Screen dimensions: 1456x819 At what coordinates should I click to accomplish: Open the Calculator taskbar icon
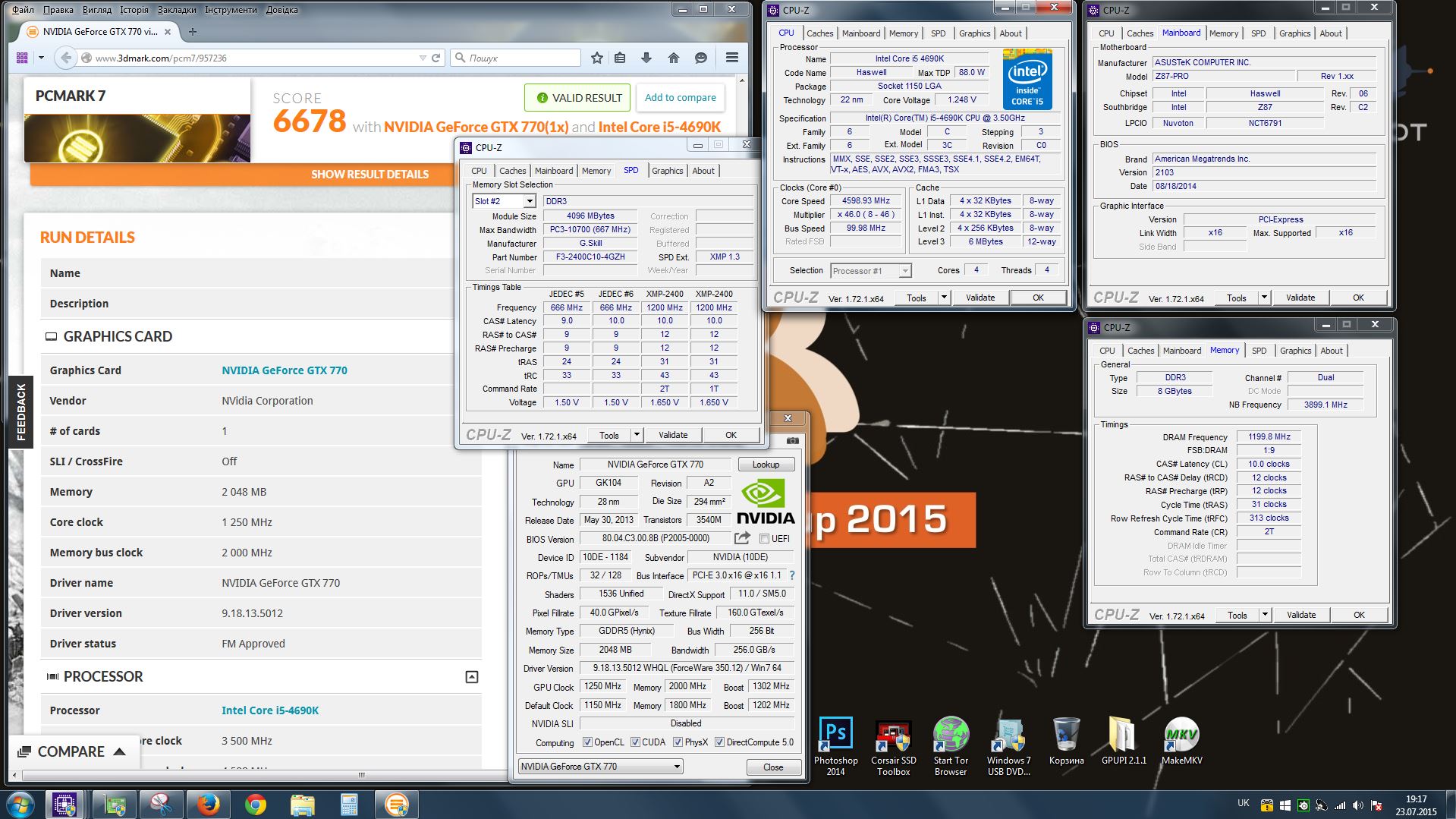pyautogui.click(x=349, y=805)
